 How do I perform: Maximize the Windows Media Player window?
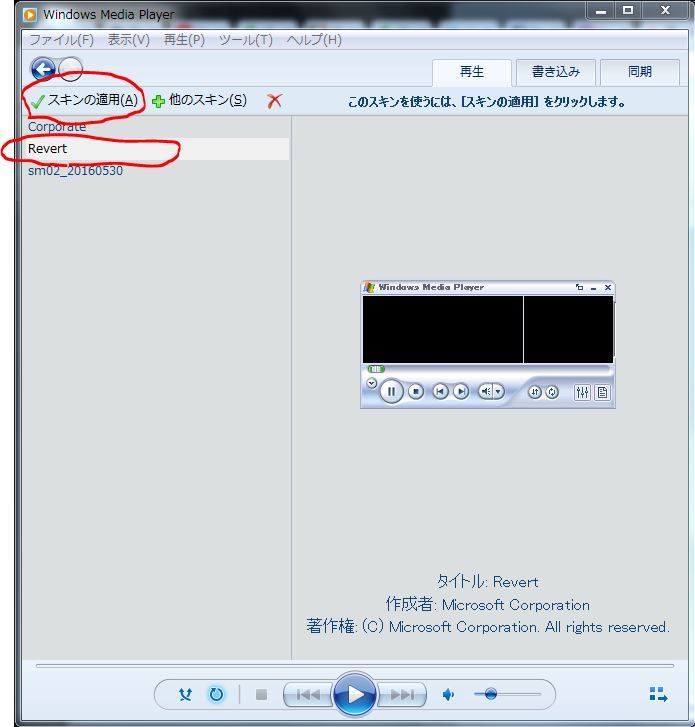[x=628, y=11]
